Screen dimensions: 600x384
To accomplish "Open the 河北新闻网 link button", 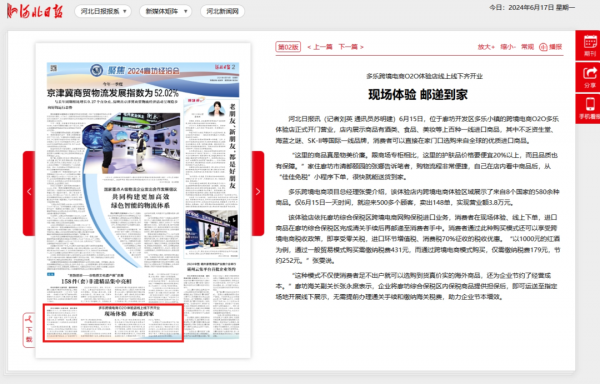I will click(222, 11).
